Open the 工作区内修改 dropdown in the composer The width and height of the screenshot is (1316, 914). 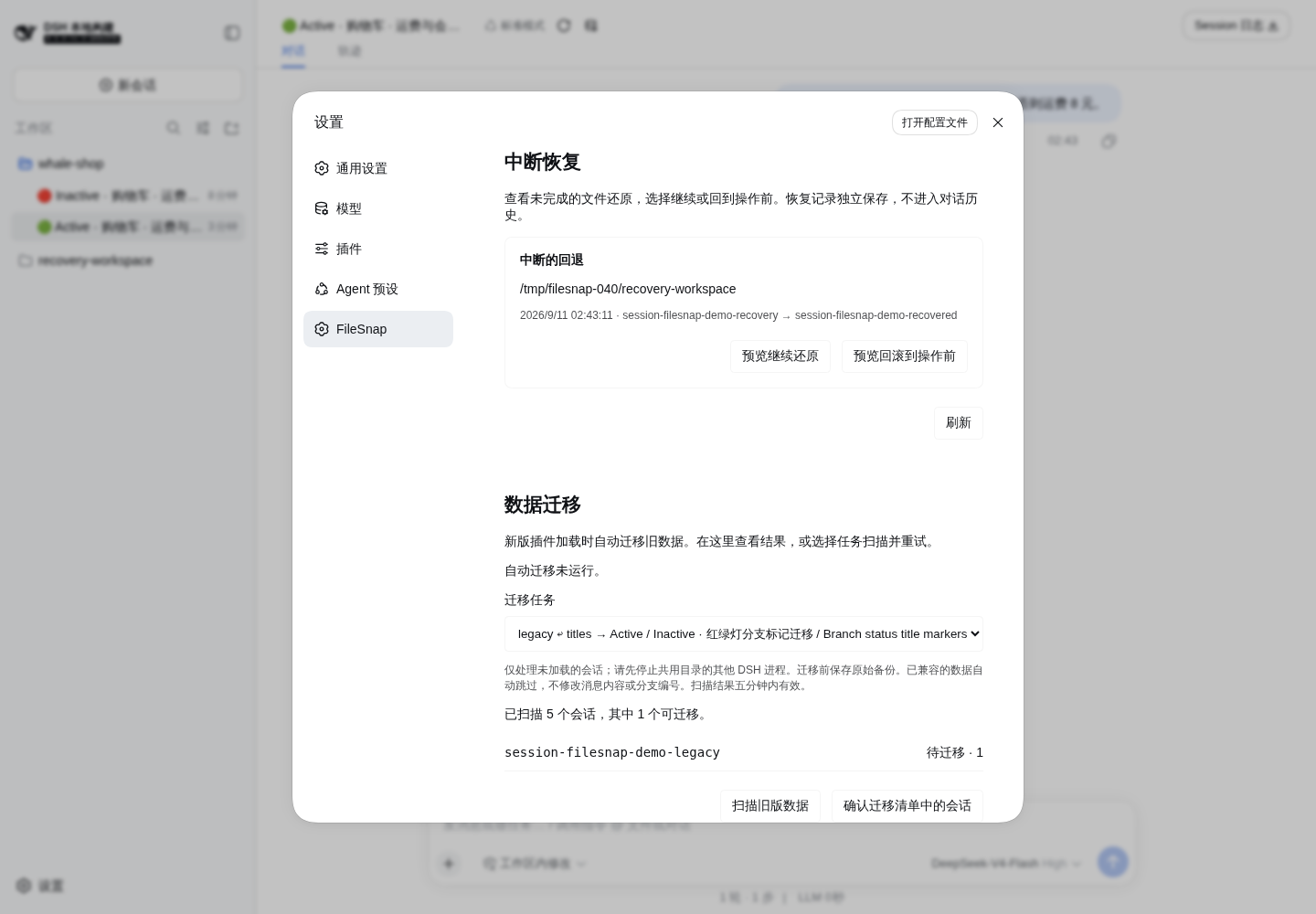[x=535, y=863]
